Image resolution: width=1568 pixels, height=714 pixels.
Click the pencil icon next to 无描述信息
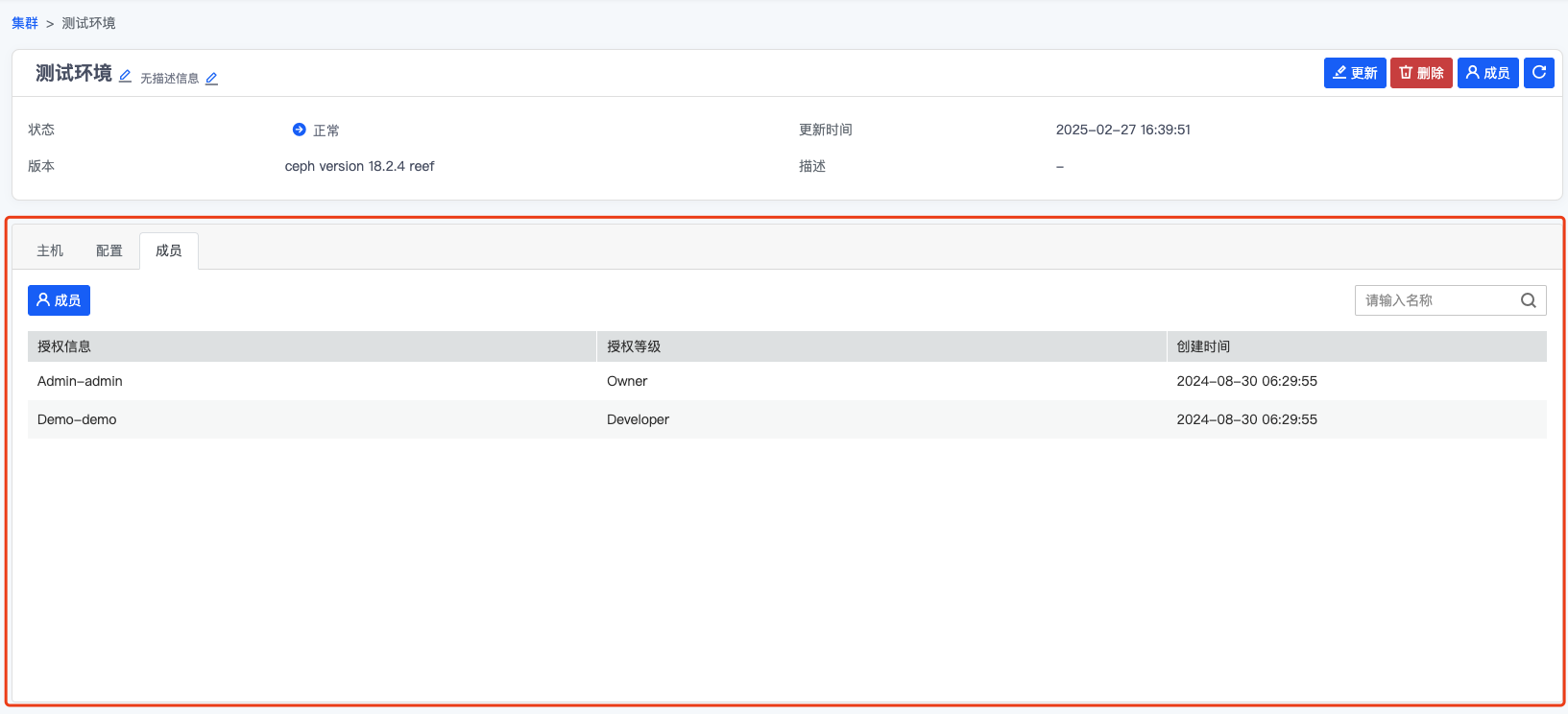211,79
